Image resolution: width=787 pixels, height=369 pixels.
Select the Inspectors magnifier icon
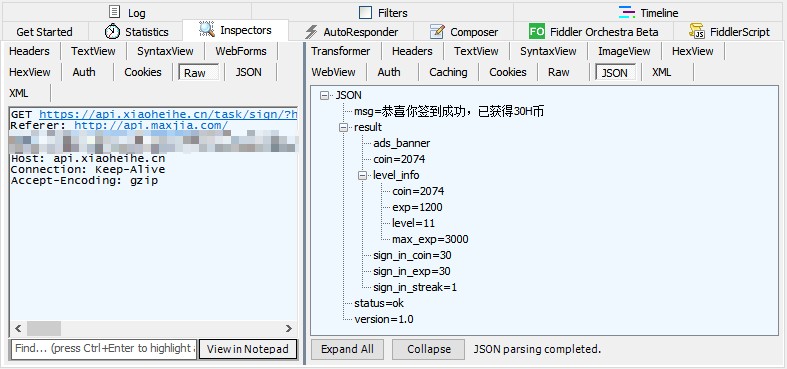pyautogui.click(x=206, y=30)
